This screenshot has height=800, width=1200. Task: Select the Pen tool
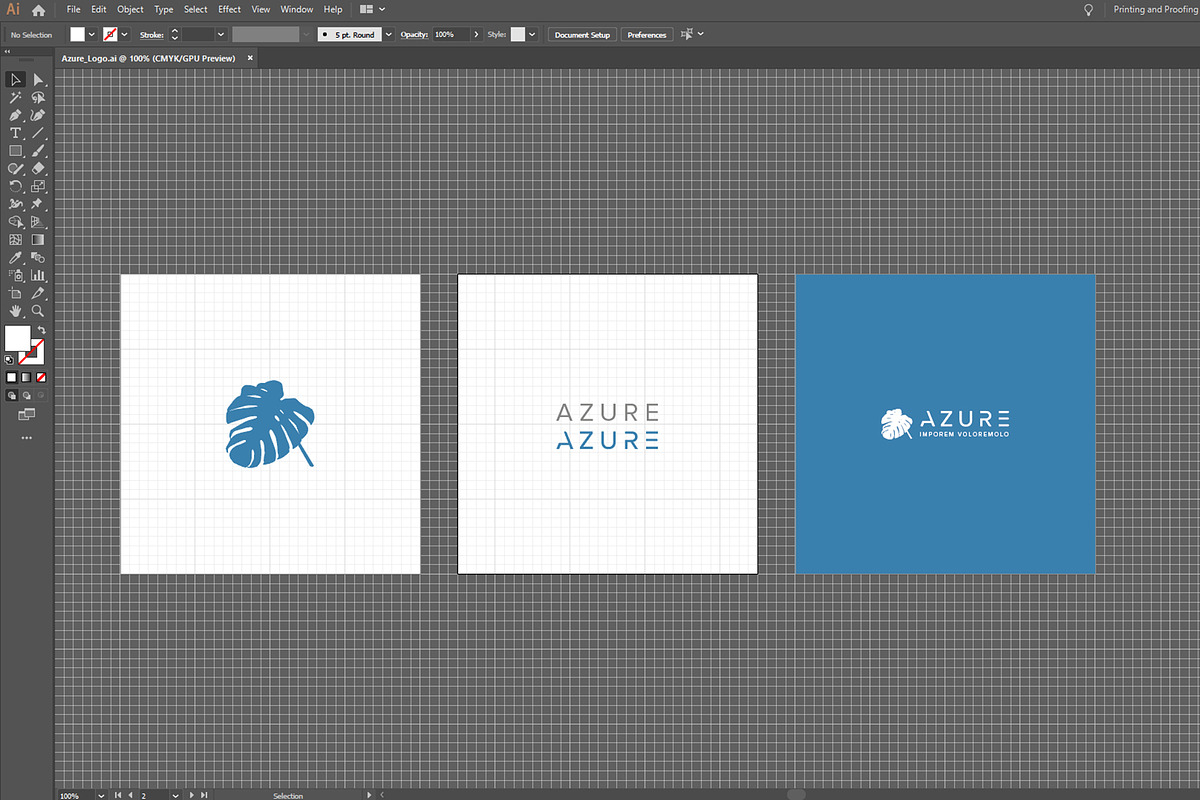pyautogui.click(x=16, y=115)
